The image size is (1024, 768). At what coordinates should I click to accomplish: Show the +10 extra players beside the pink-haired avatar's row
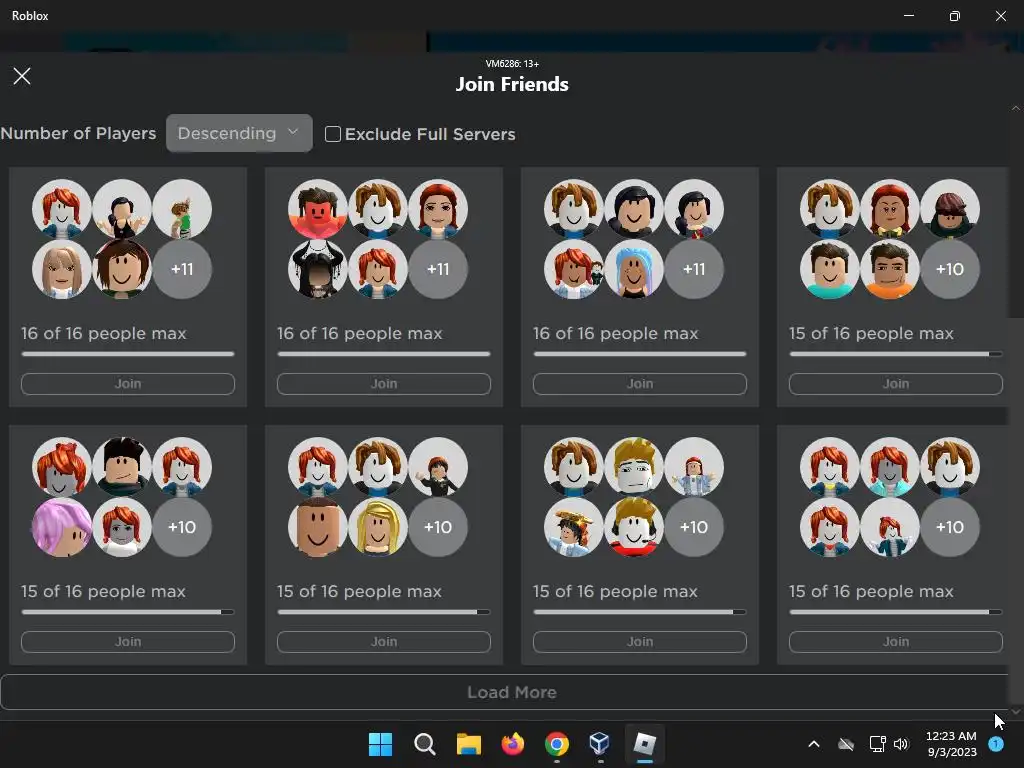pos(182,527)
